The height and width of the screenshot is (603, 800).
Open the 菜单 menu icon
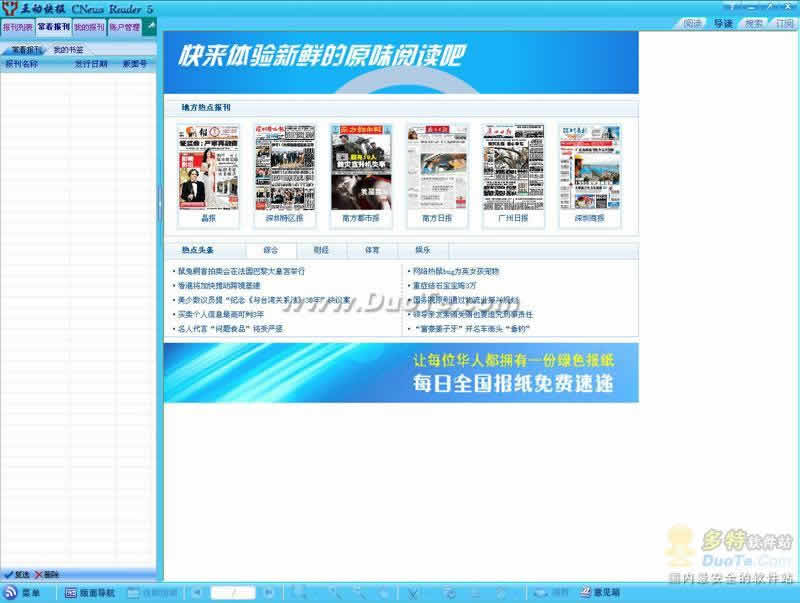click(10, 592)
